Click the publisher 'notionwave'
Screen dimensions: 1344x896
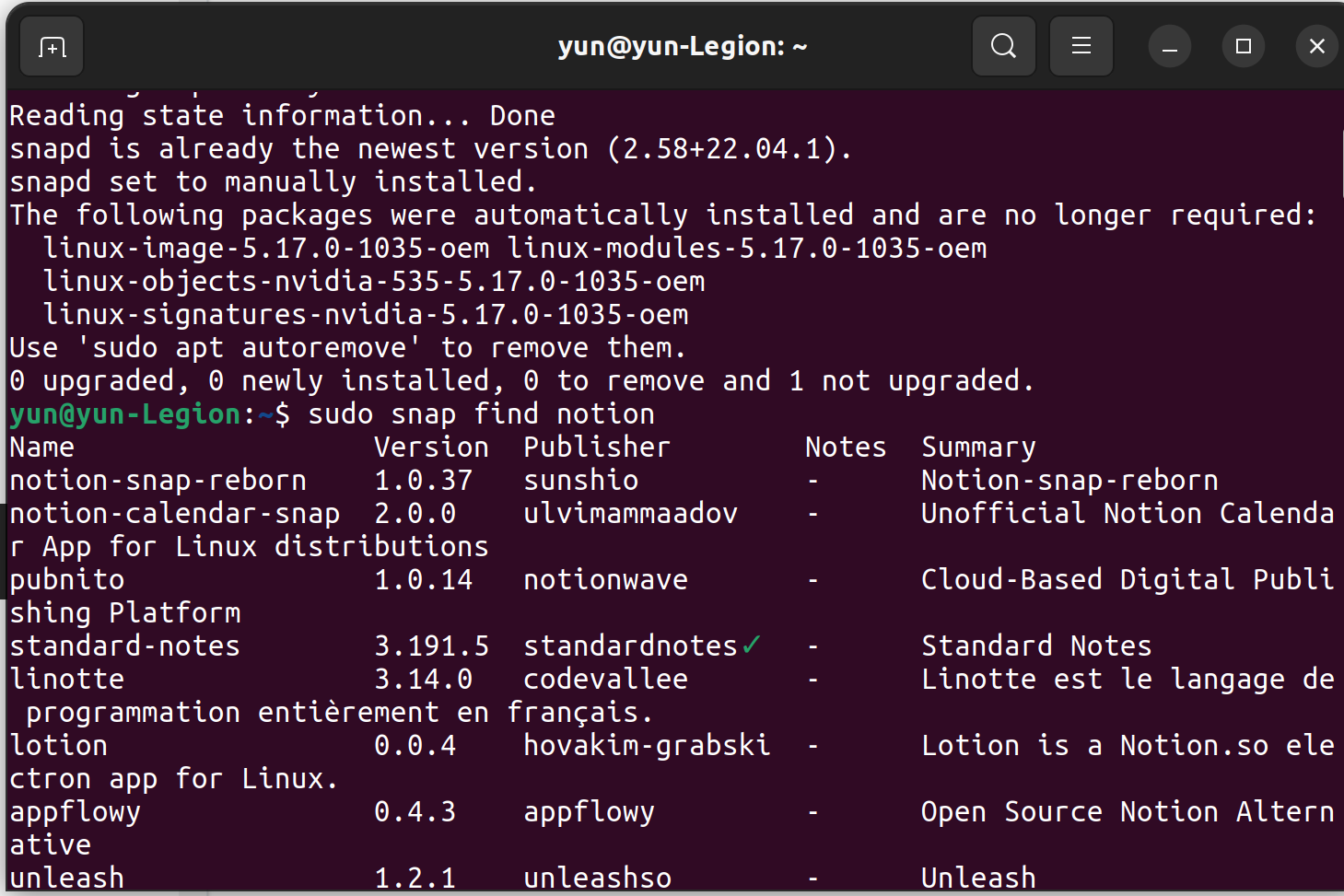(606, 580)
